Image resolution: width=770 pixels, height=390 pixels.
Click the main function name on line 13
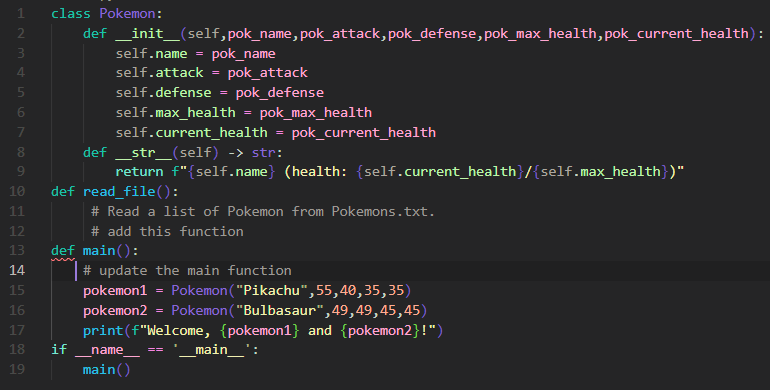pos(99,251)
